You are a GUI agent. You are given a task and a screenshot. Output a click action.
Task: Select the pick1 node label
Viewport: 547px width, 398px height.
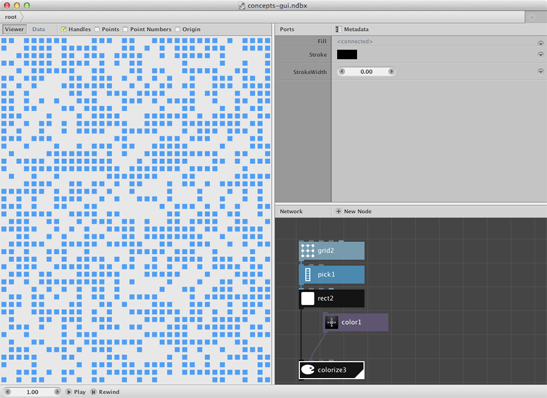(326, 275)
